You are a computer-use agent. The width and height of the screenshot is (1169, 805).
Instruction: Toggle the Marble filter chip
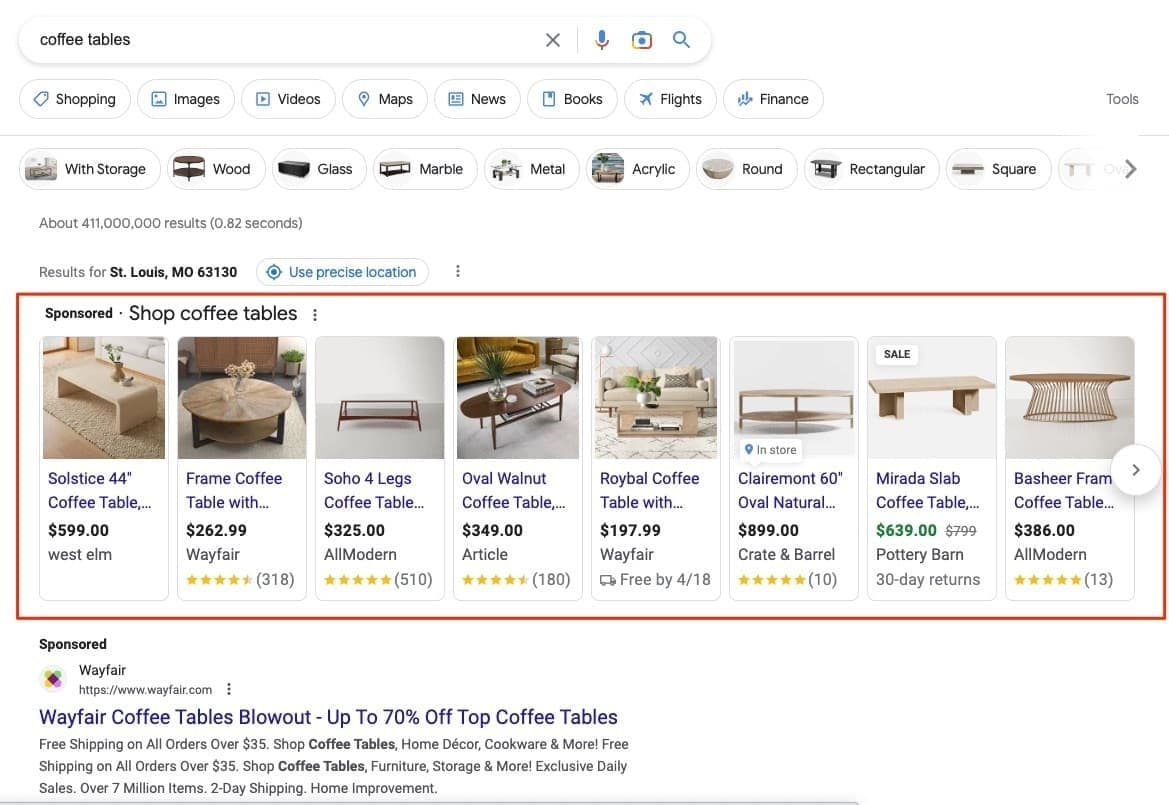(422, 169)
